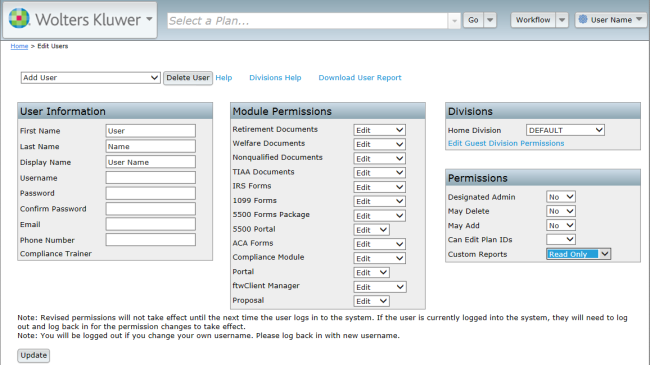650x365 pixels.
Task: Click the Phone Number field
Action: tap(150, 240)
